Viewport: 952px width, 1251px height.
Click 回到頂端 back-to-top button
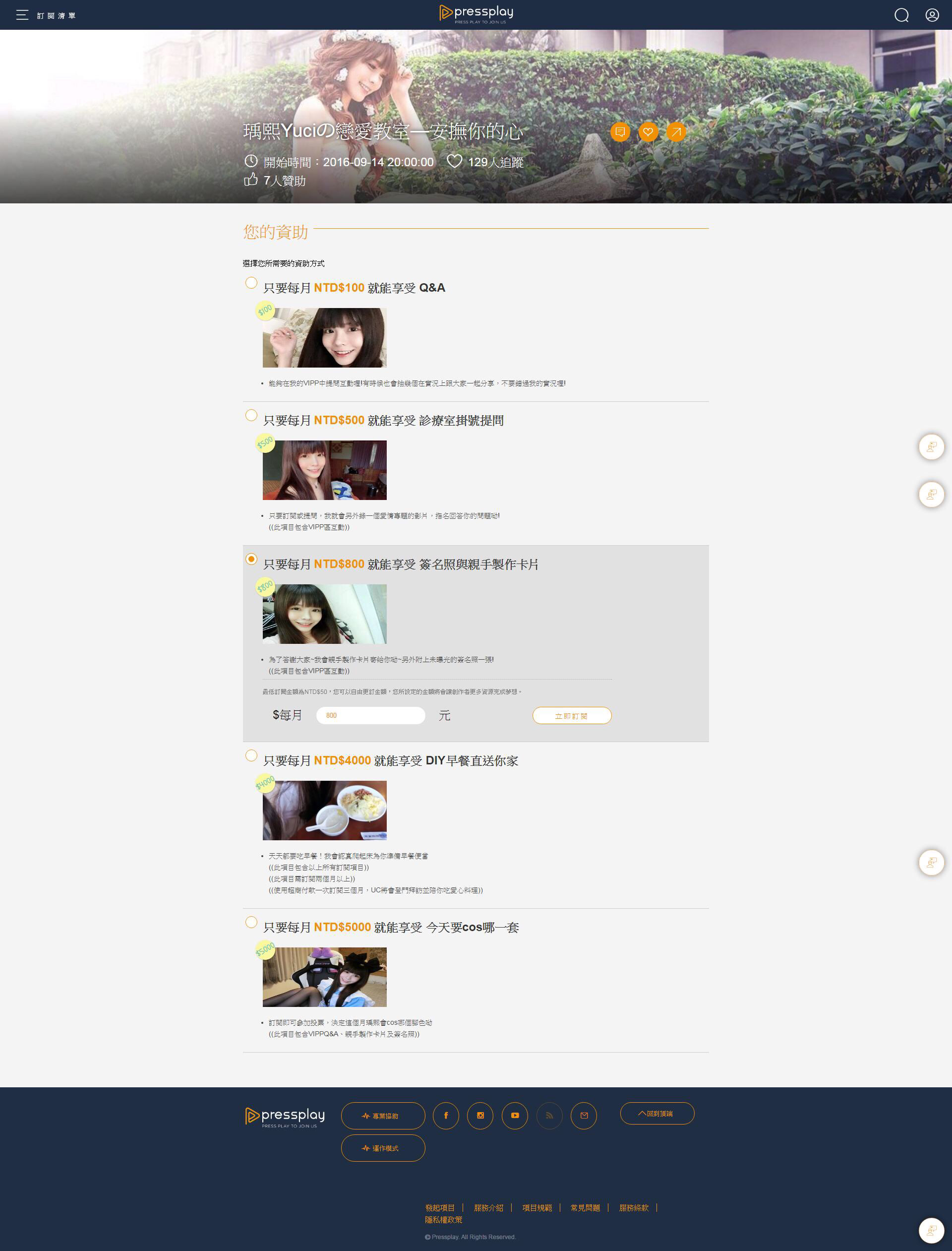pos(657,1113)
